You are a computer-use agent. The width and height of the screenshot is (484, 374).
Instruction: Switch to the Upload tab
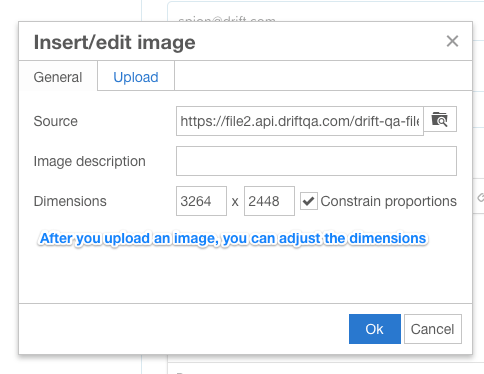[136, 77]
